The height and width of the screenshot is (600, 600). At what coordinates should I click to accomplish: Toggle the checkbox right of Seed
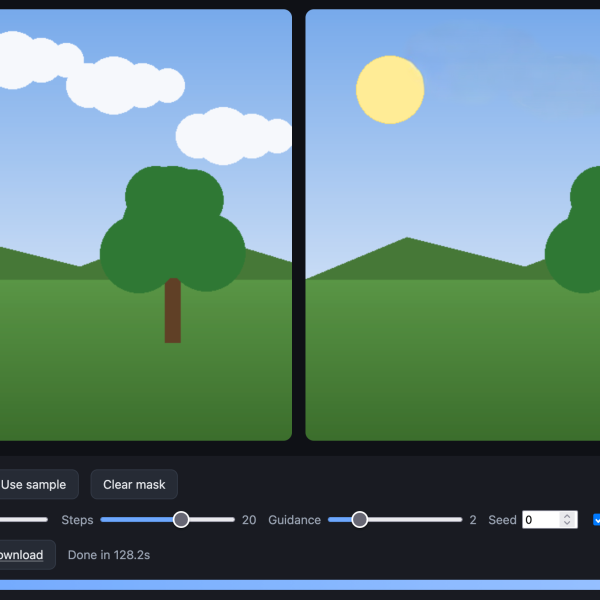597,520
